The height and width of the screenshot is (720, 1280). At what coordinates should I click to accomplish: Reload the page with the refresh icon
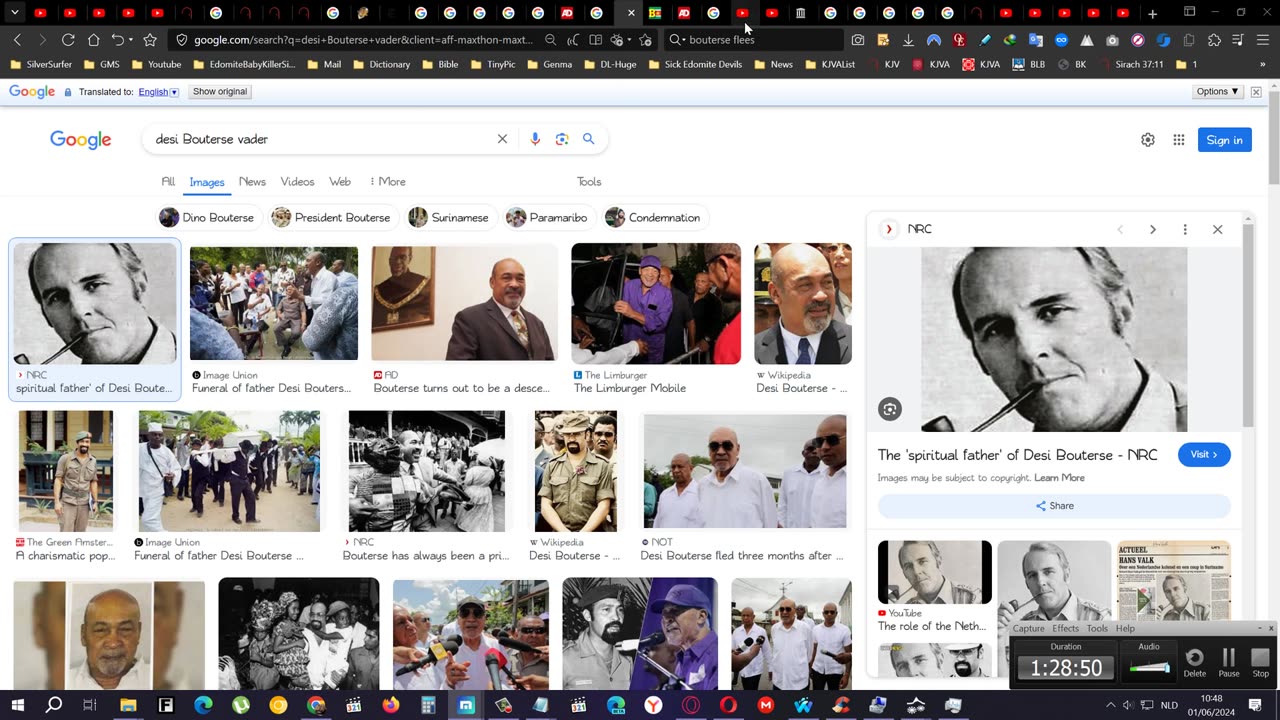coord(67,40)
